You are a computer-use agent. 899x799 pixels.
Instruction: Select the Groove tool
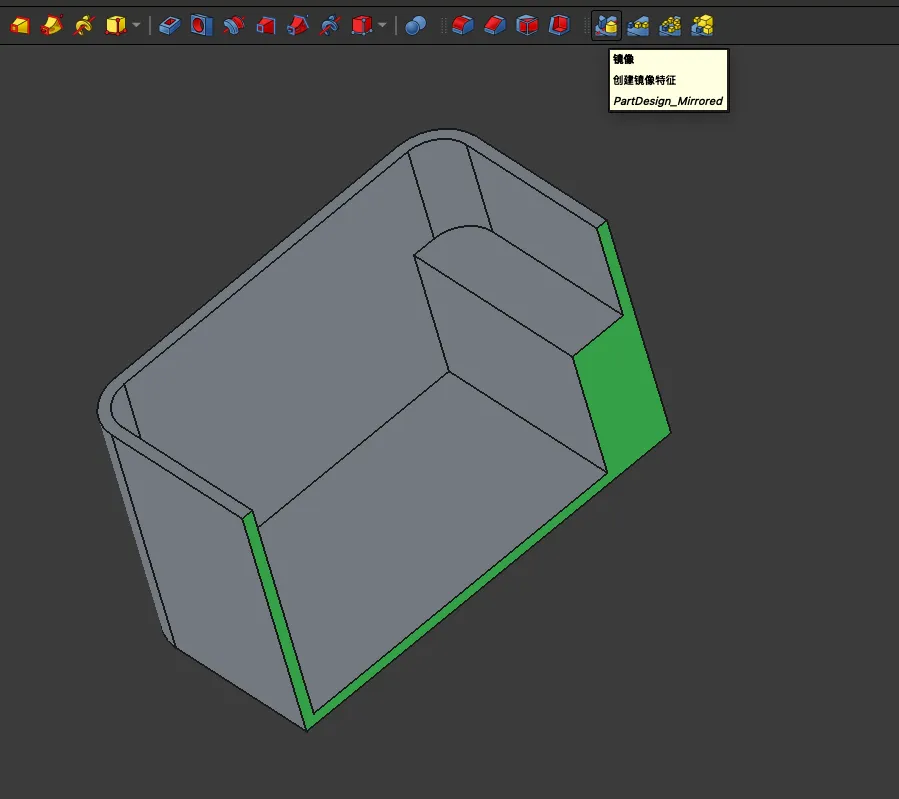pos(233,25)
